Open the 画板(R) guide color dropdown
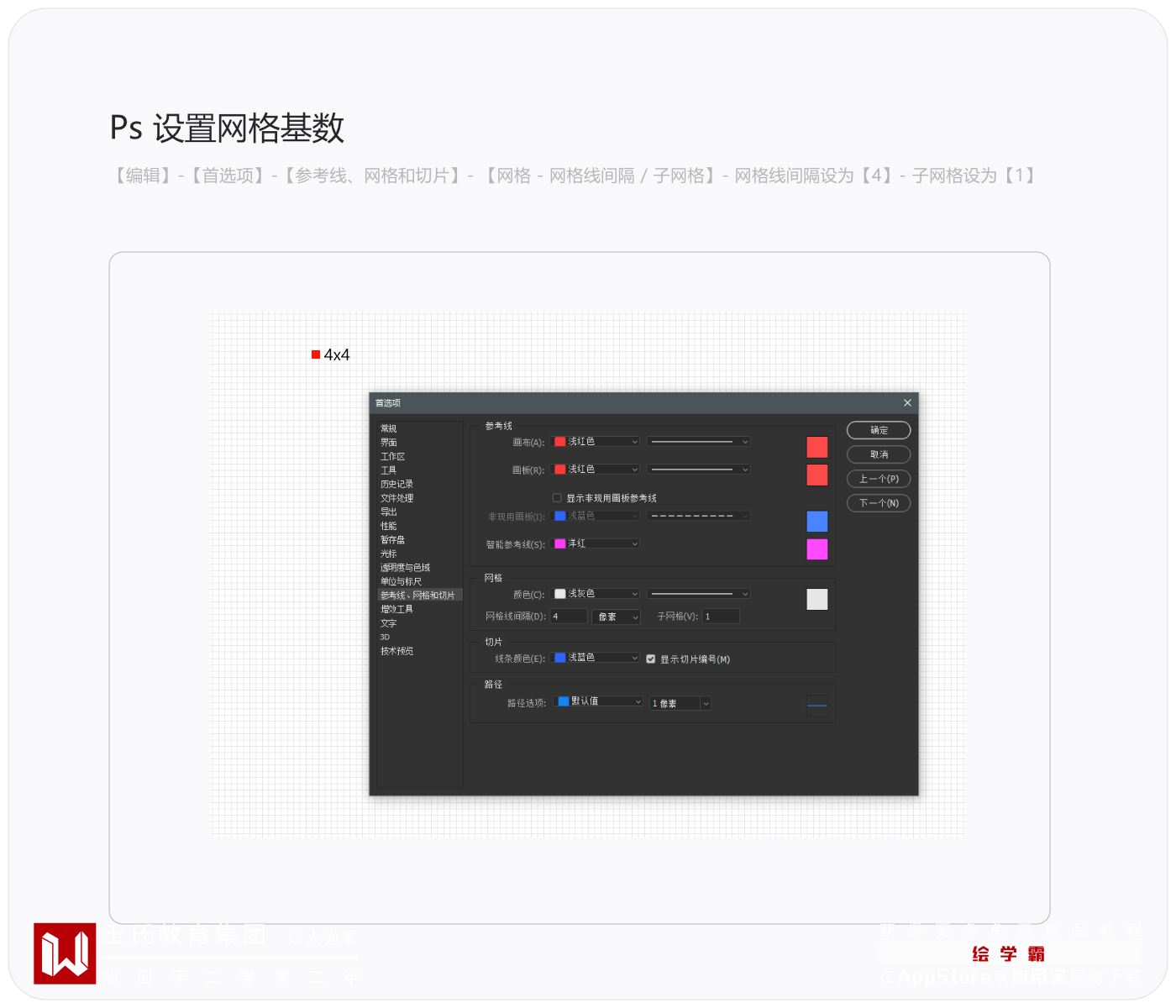Viewport: 1176px width, 1008px height. (x=596, y=470)
